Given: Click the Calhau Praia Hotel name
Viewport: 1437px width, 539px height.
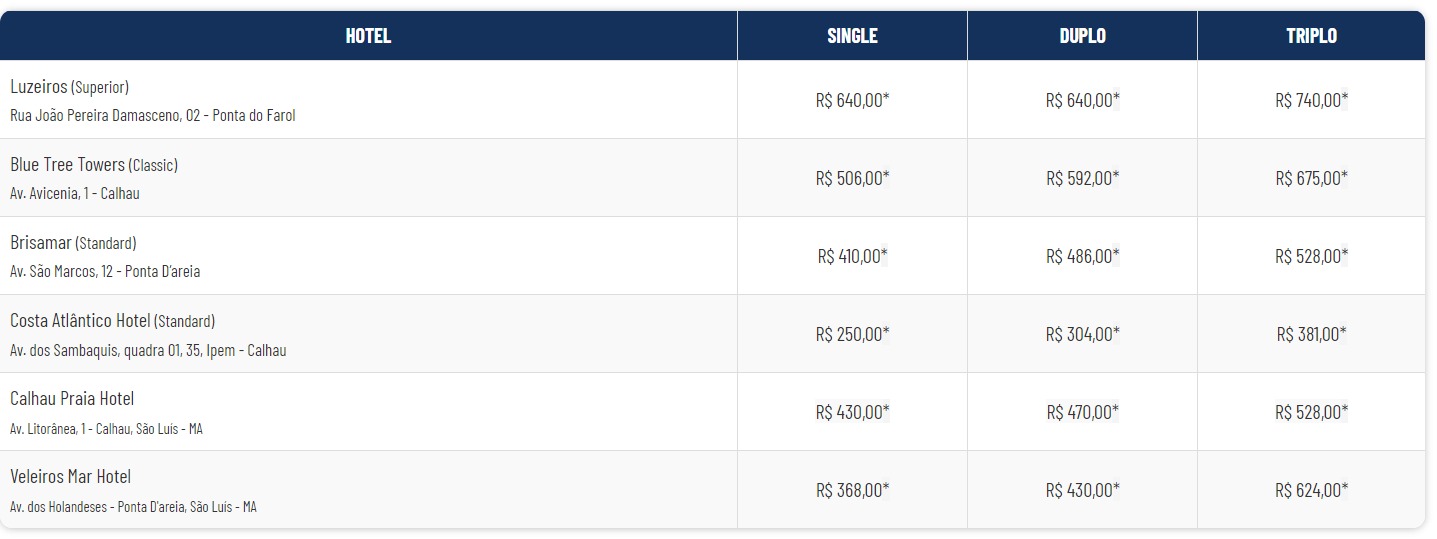Looking at the screenshot, I should click(72, 399).
